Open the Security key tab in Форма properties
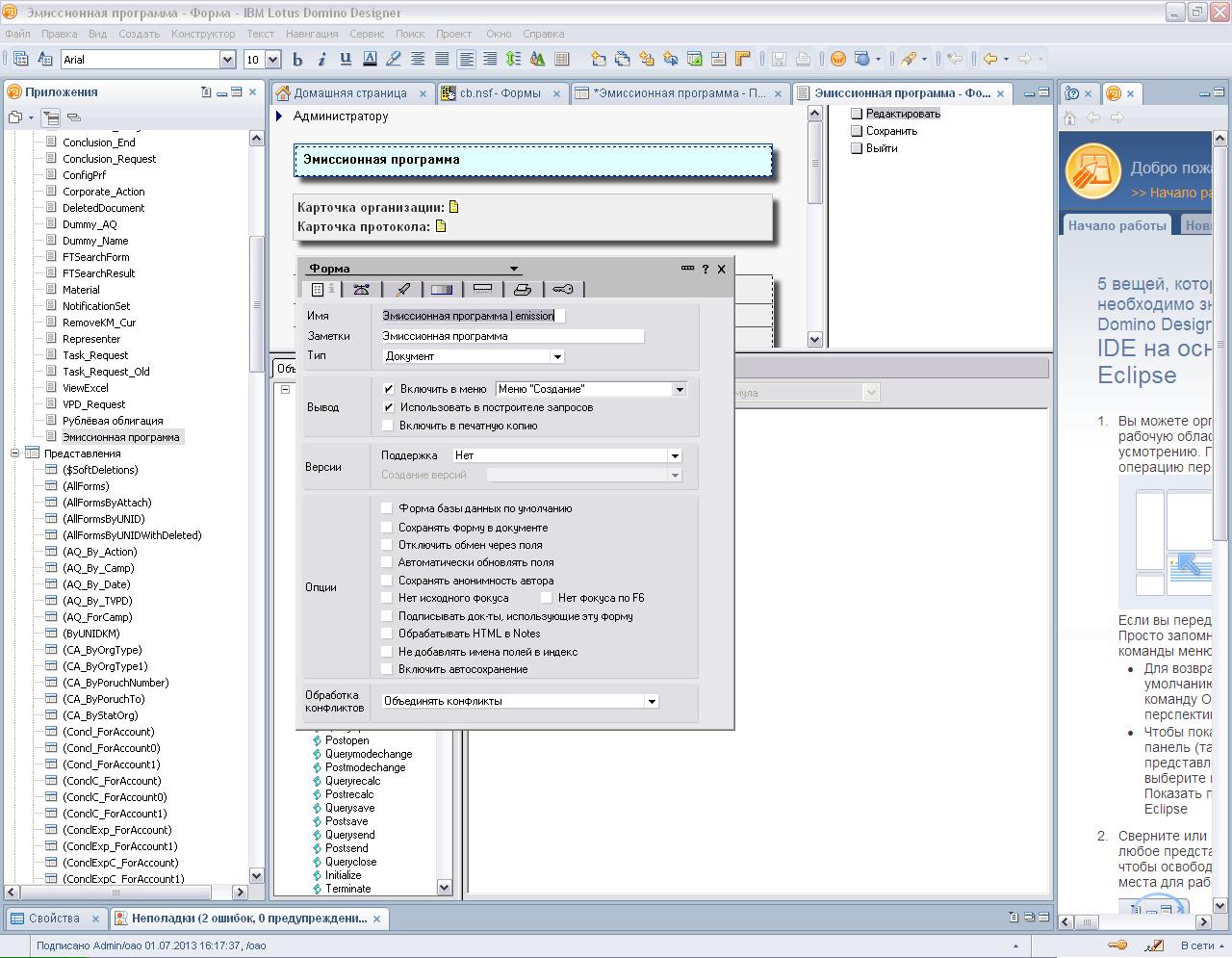This screenshot has width=1232, height=958. (x=563, y=290)
